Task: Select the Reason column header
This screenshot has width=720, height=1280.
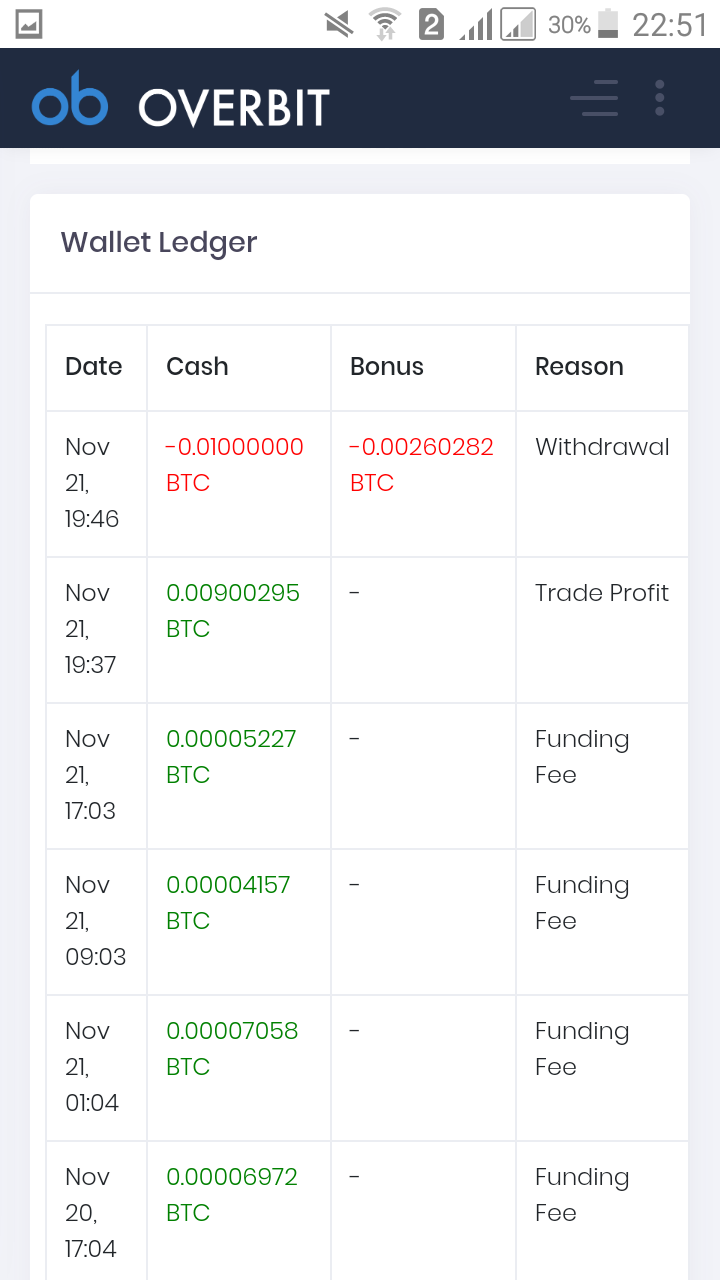Action: [x=579, y=367]
